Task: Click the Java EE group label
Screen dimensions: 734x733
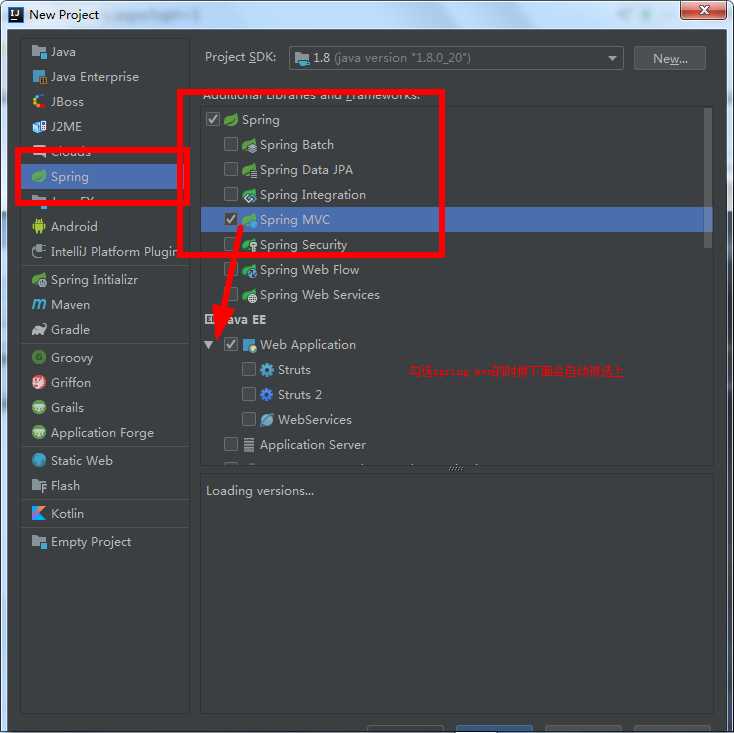Action: (245, 320)
